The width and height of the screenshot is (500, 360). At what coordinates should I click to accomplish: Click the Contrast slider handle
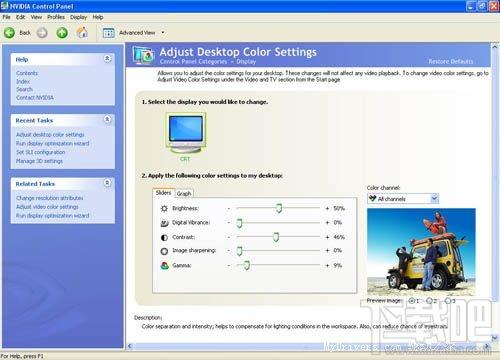coord(276,237)
